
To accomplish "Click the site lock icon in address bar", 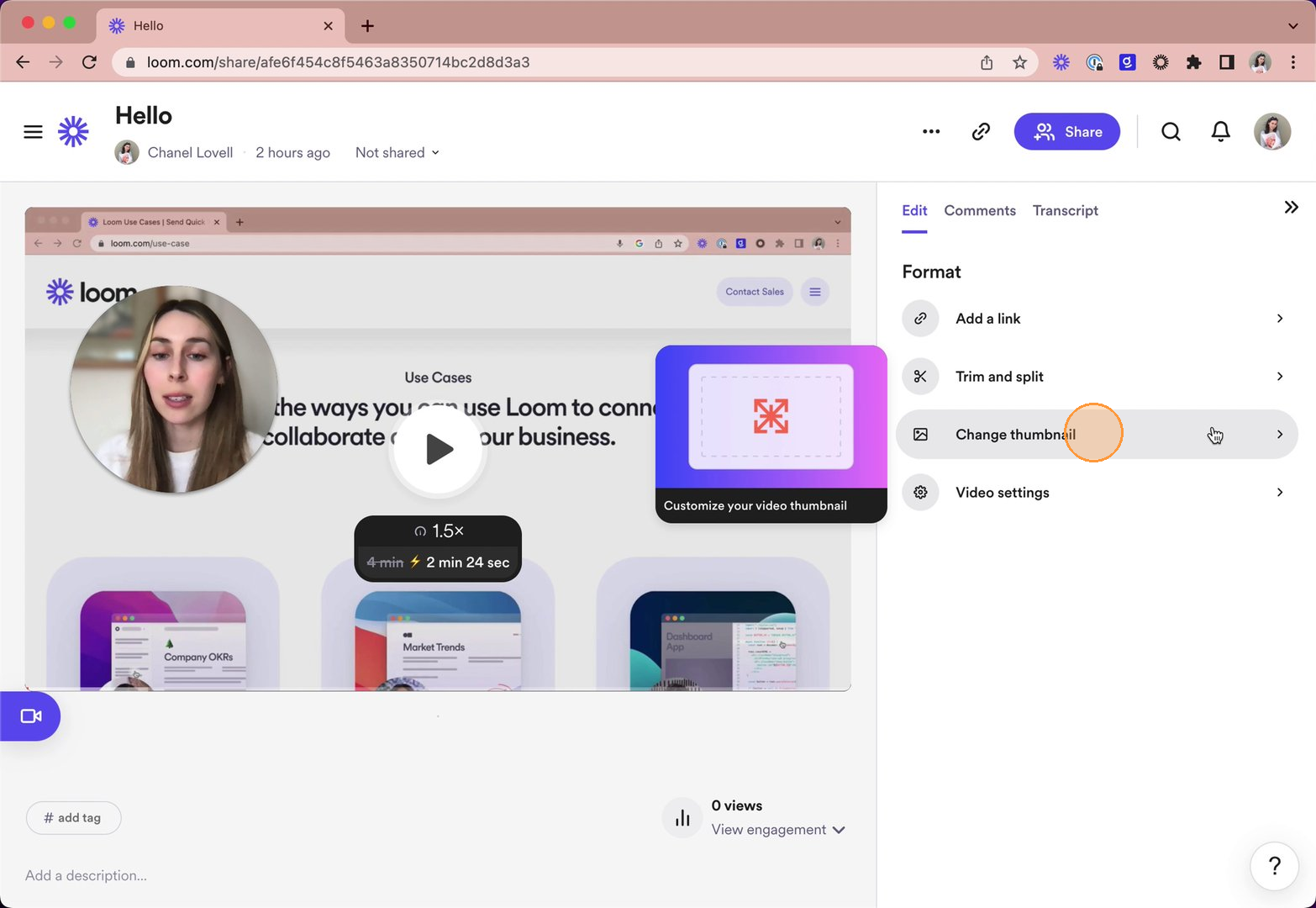I will click(130, 62).
